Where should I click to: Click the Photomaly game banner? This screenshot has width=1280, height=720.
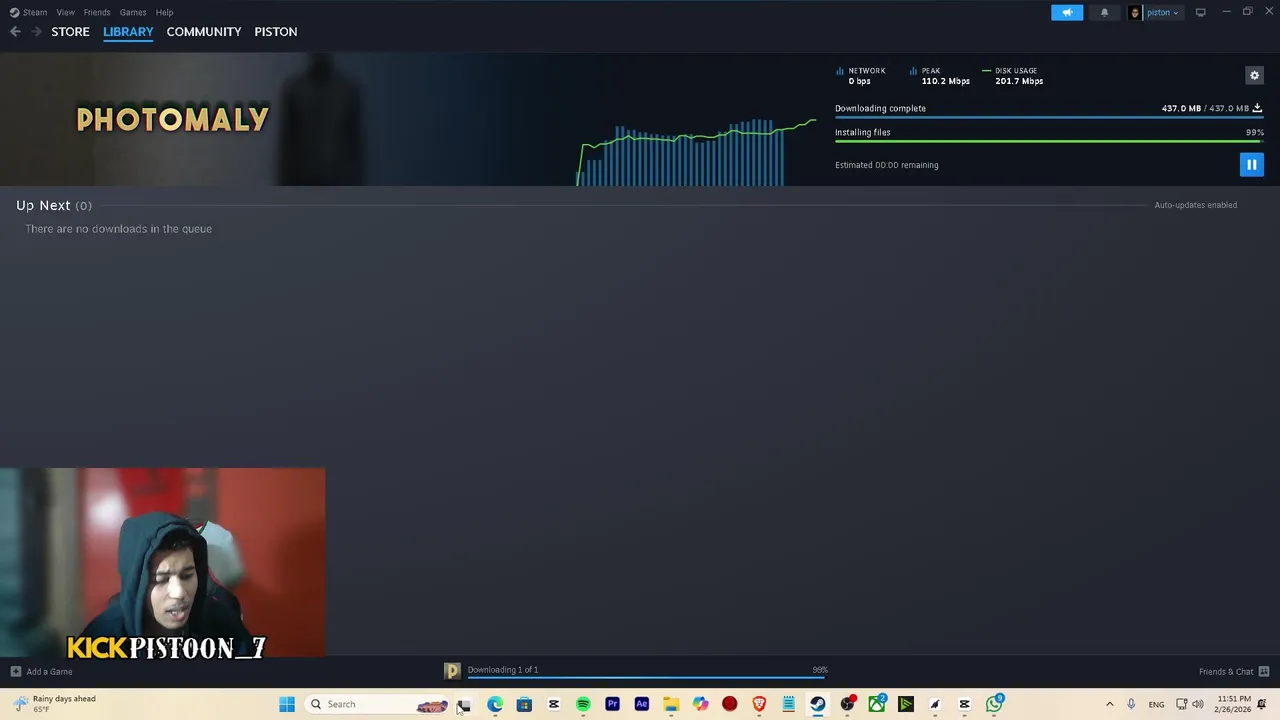tap(172, 120)
